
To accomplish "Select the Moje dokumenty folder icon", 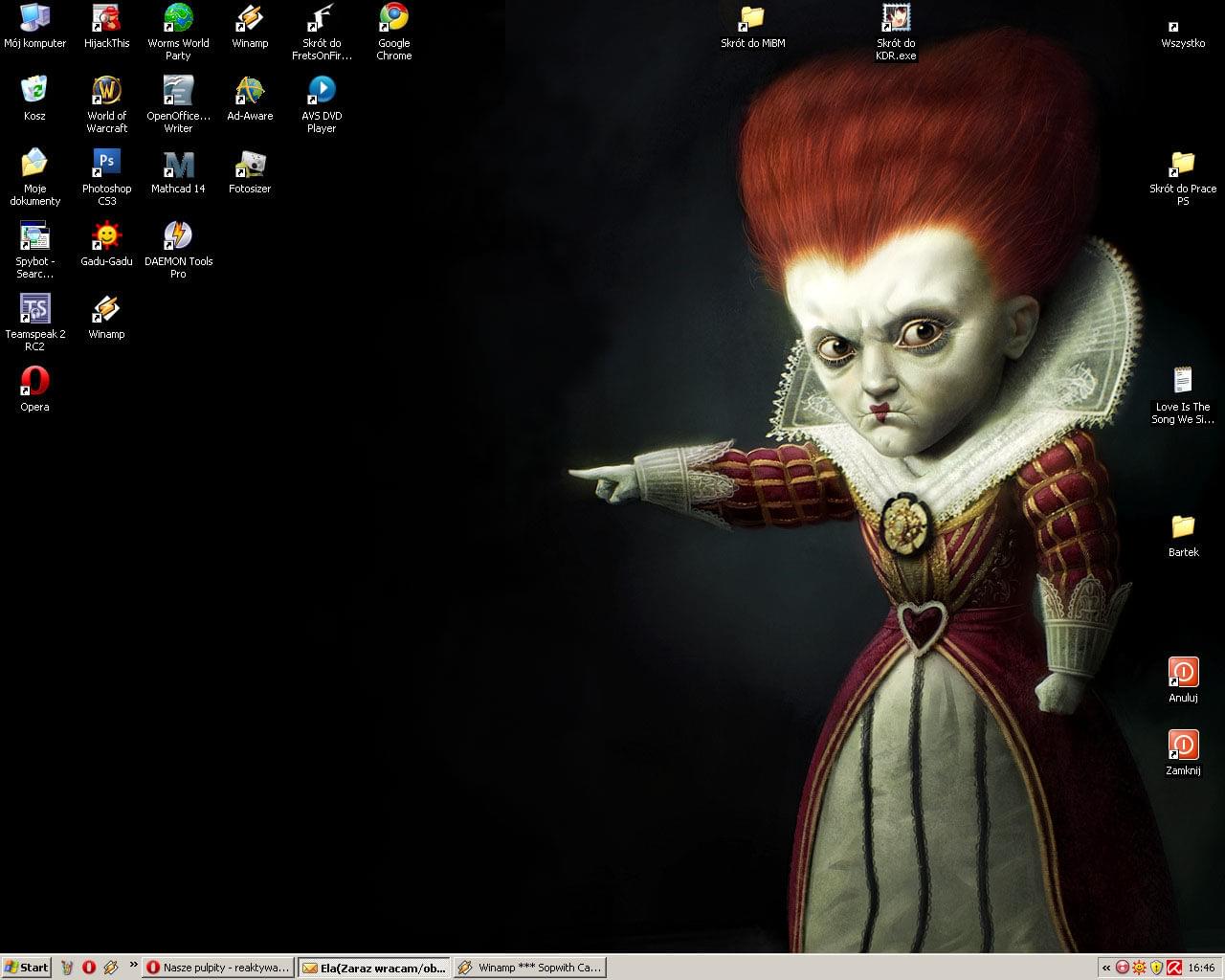I will coord(34,178).
